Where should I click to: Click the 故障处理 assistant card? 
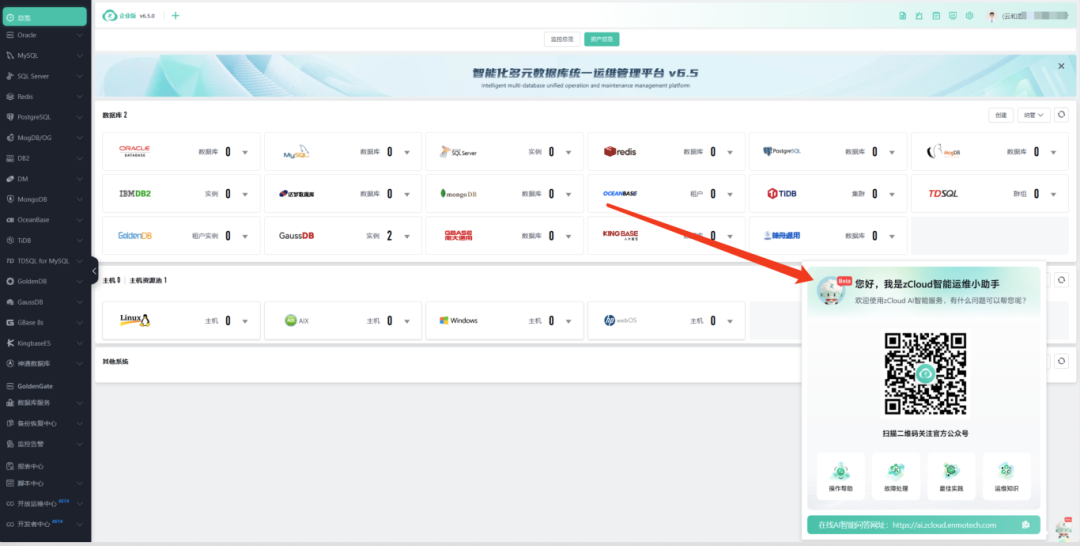point(895,476)
